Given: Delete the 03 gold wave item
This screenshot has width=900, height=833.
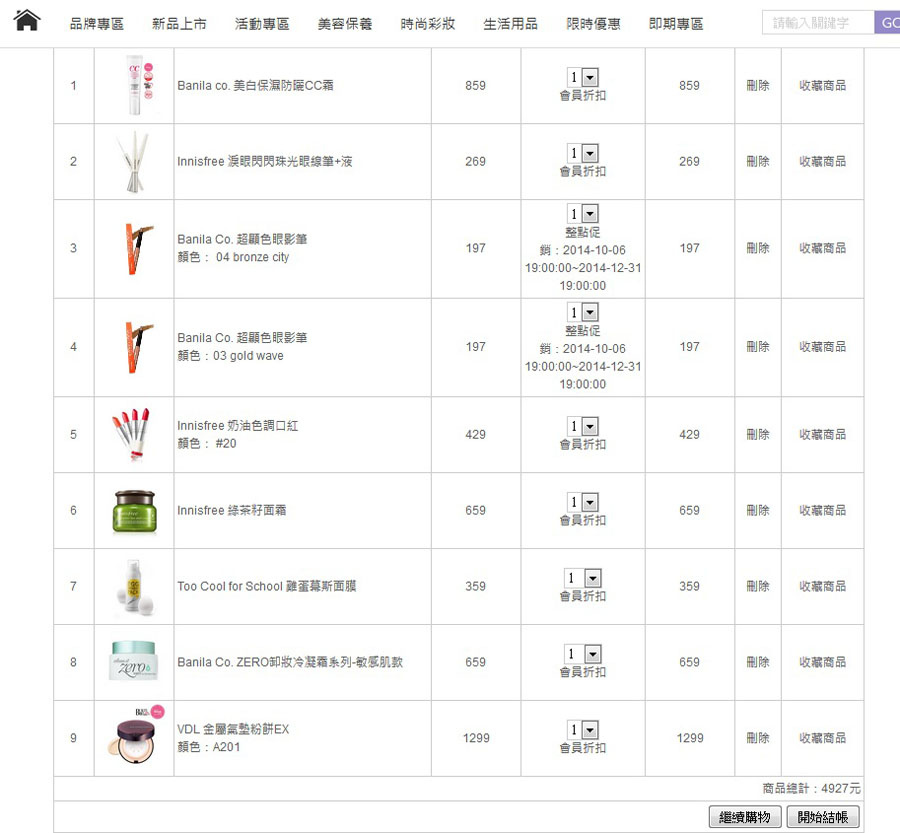Looking at the screenshot, I should coord(758,347).
